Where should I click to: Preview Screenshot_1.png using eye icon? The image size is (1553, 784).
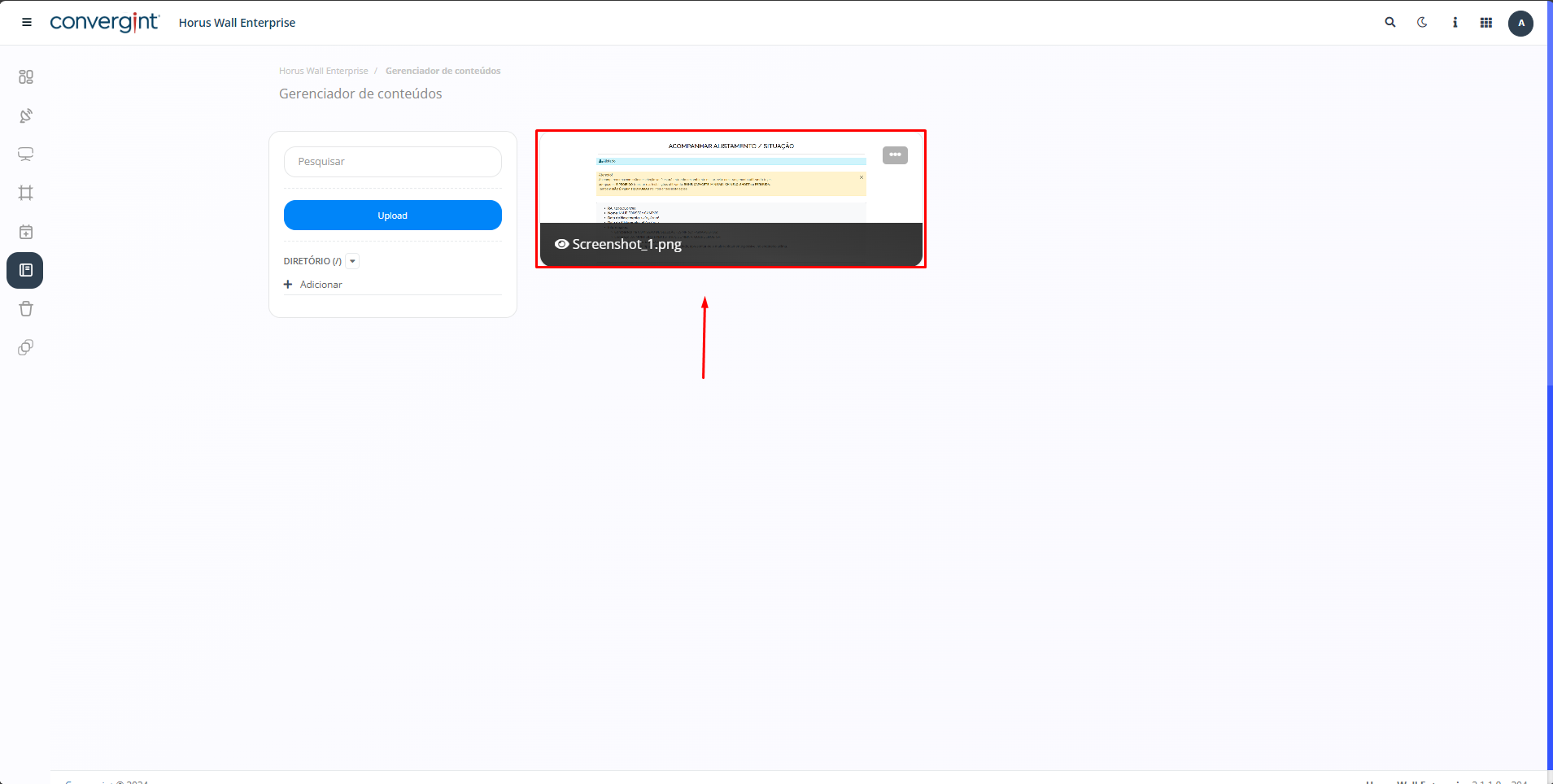click(561, 244)
